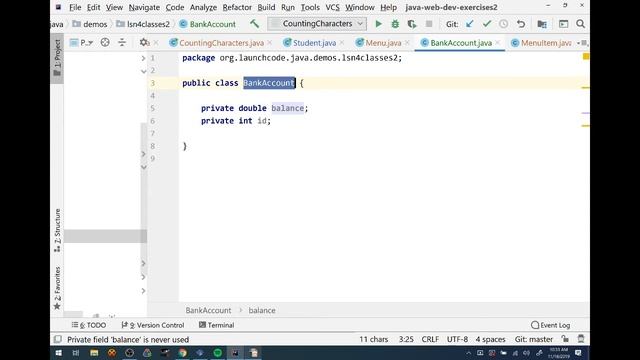
Task: Click the highlighted BankAccount class name in the code
Action: (x=269, y=83)
